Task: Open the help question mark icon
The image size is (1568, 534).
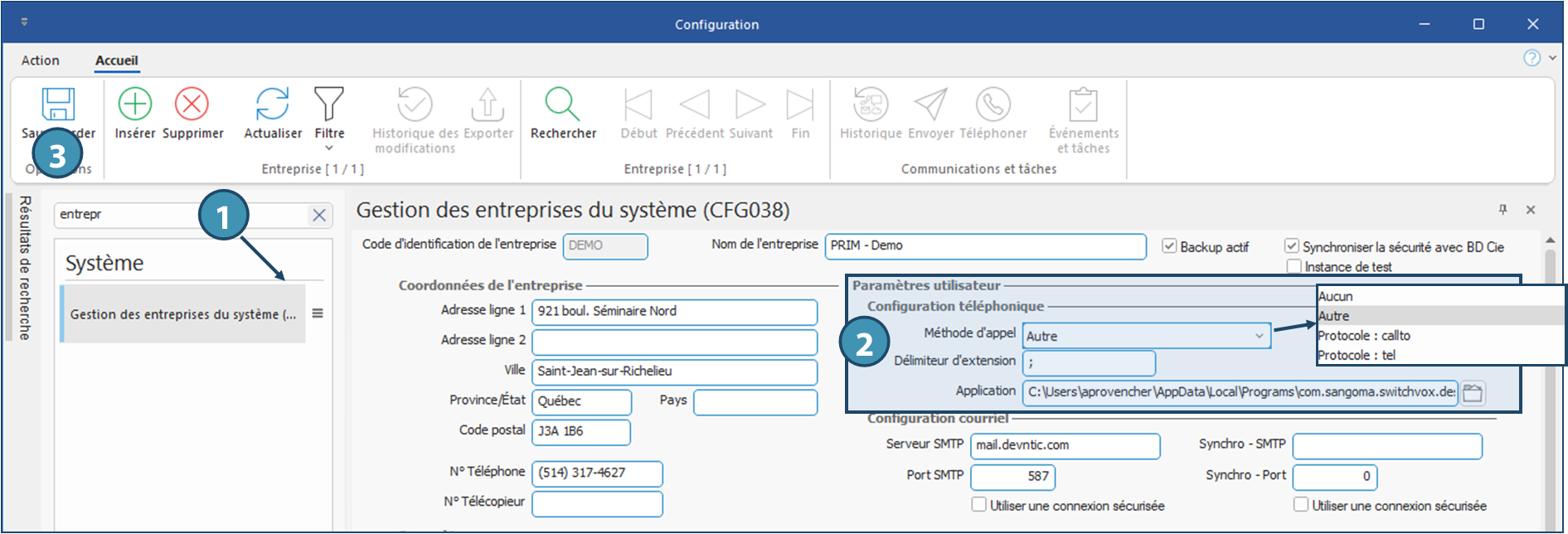Action: coord(1532,58)
